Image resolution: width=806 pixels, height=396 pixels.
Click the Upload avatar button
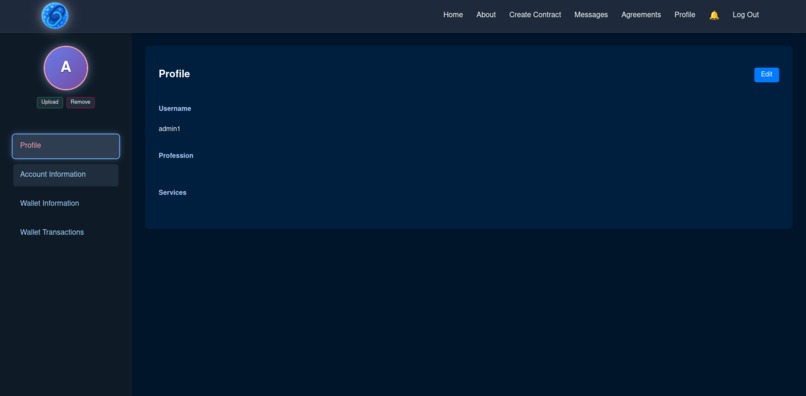(50, 102)
